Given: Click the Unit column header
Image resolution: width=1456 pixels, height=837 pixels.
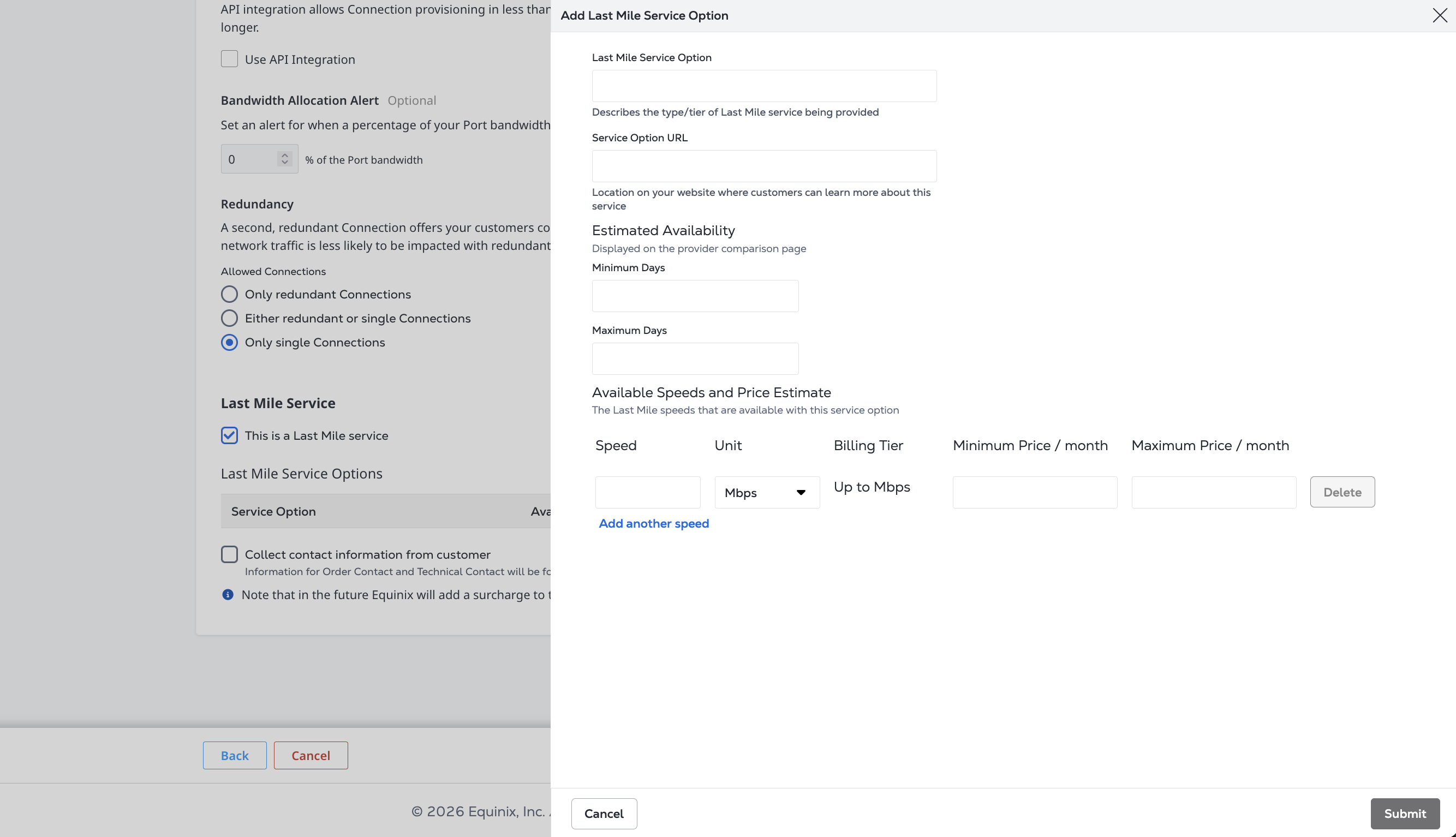Looking at the screenshot, I should point(727,446).
